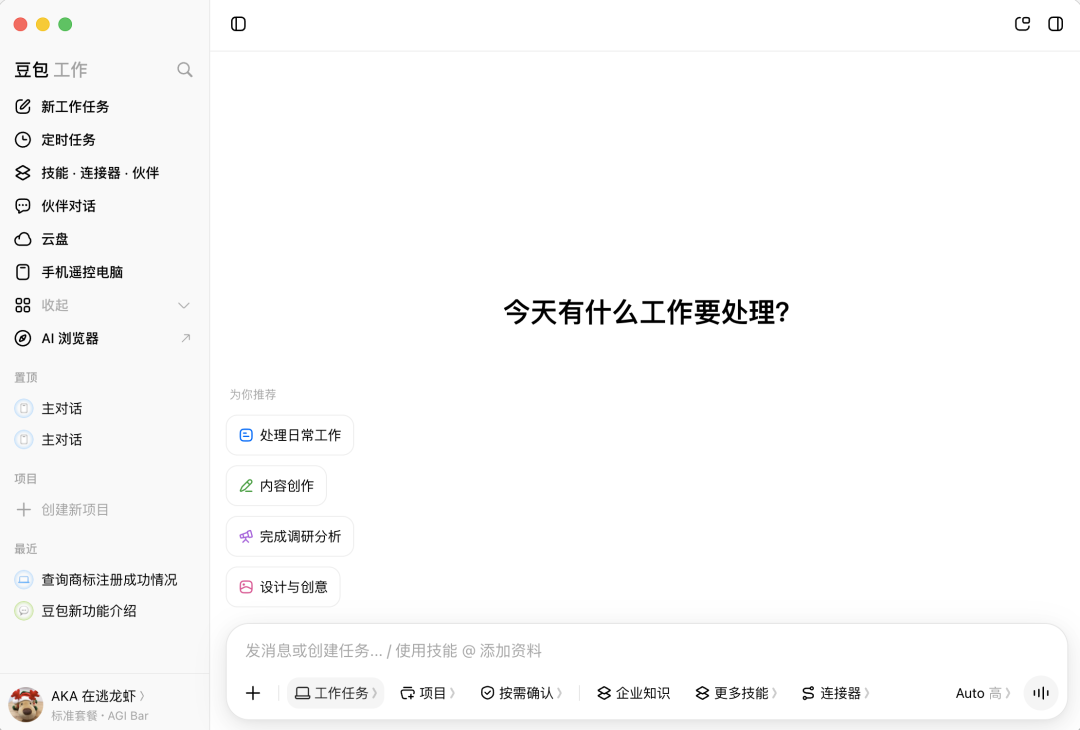1080x730 pixels.
Task: Click the mini window icon at top right
Action: pos(1023,24)
